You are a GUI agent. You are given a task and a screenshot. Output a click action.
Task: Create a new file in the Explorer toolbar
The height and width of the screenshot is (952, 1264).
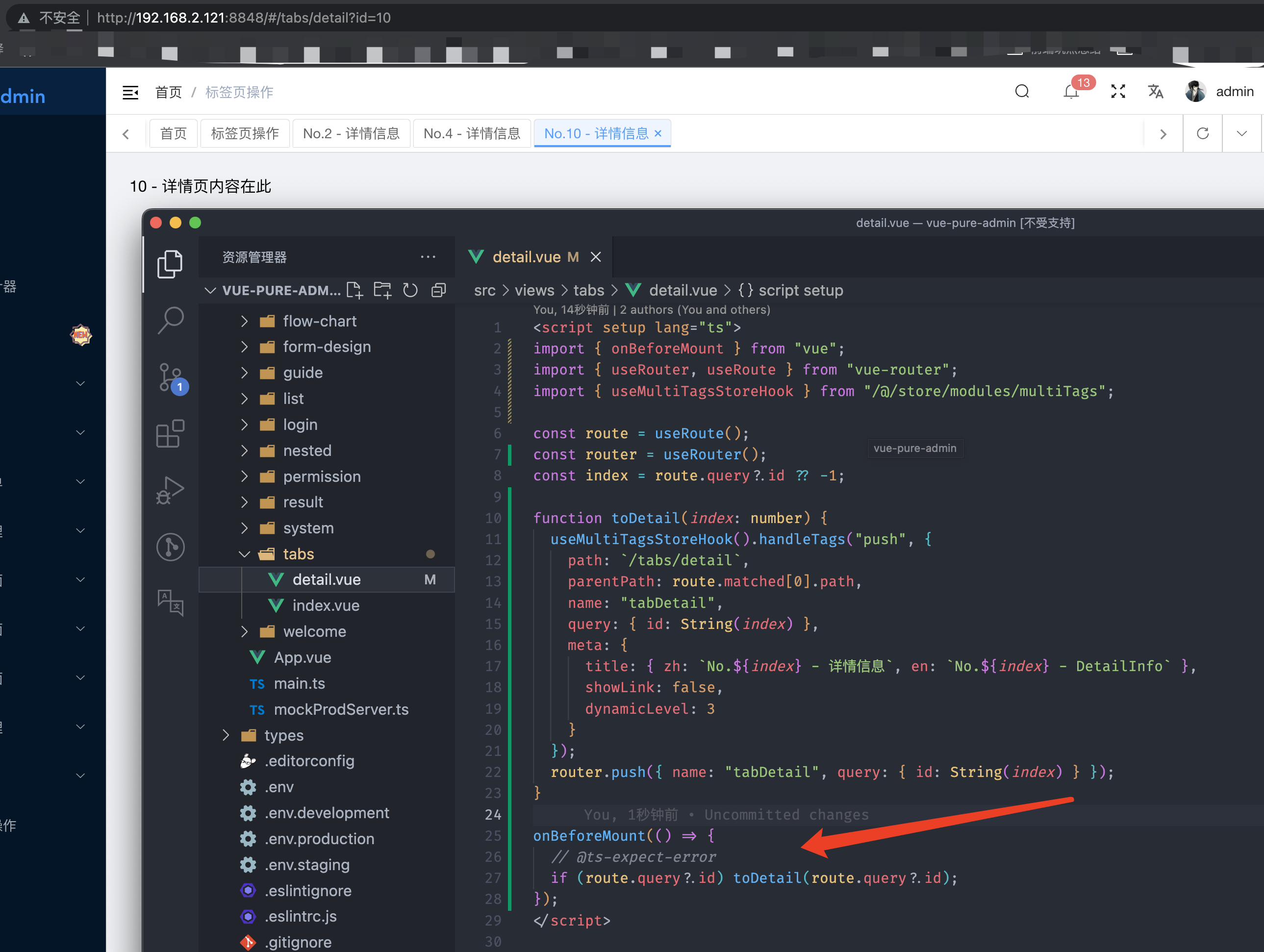[354, 290]
